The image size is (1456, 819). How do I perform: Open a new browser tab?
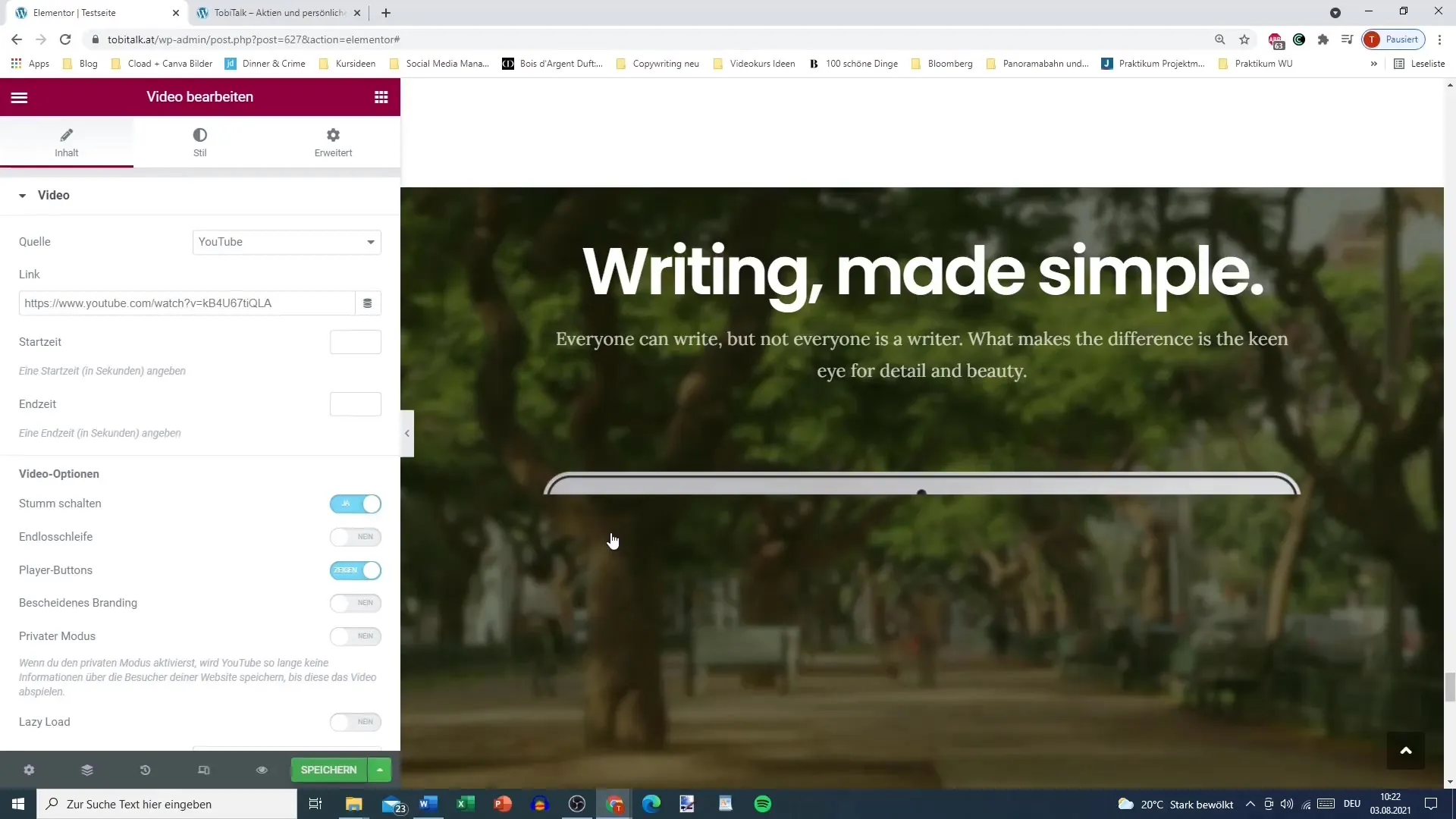pyautogui.click(x=386, y=13)
